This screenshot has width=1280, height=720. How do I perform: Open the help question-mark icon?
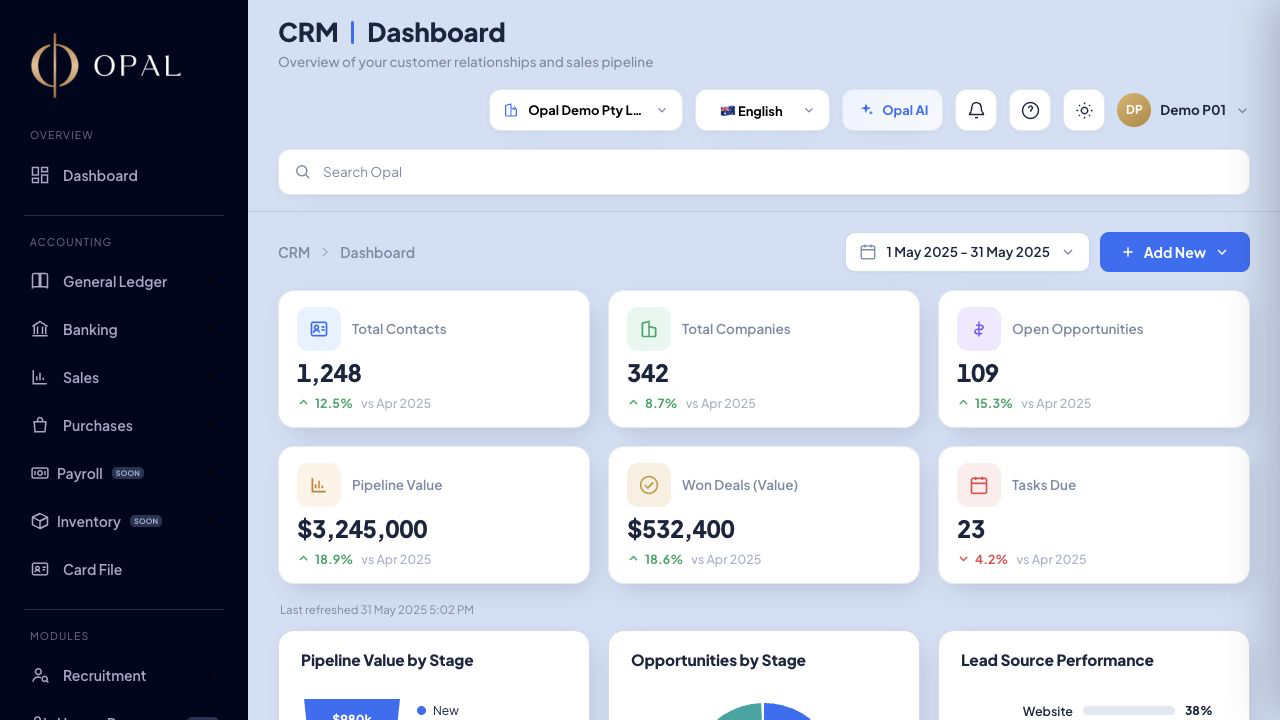pyautogui.click(x=1030, y=110)
